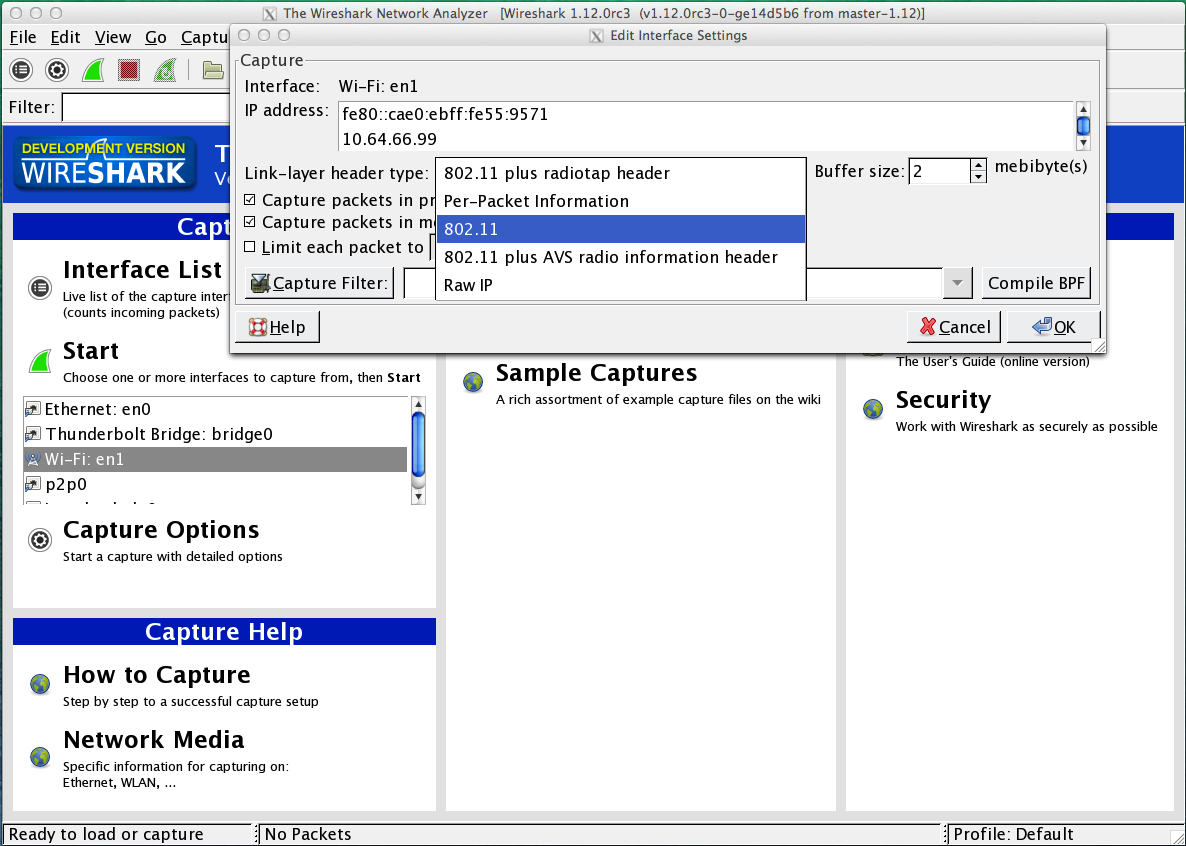The height and width of the screenshot is (846, 1186).
Task: Click The User's Guide (online version) text
Action: pyautogui.click(x=992, y=362)
